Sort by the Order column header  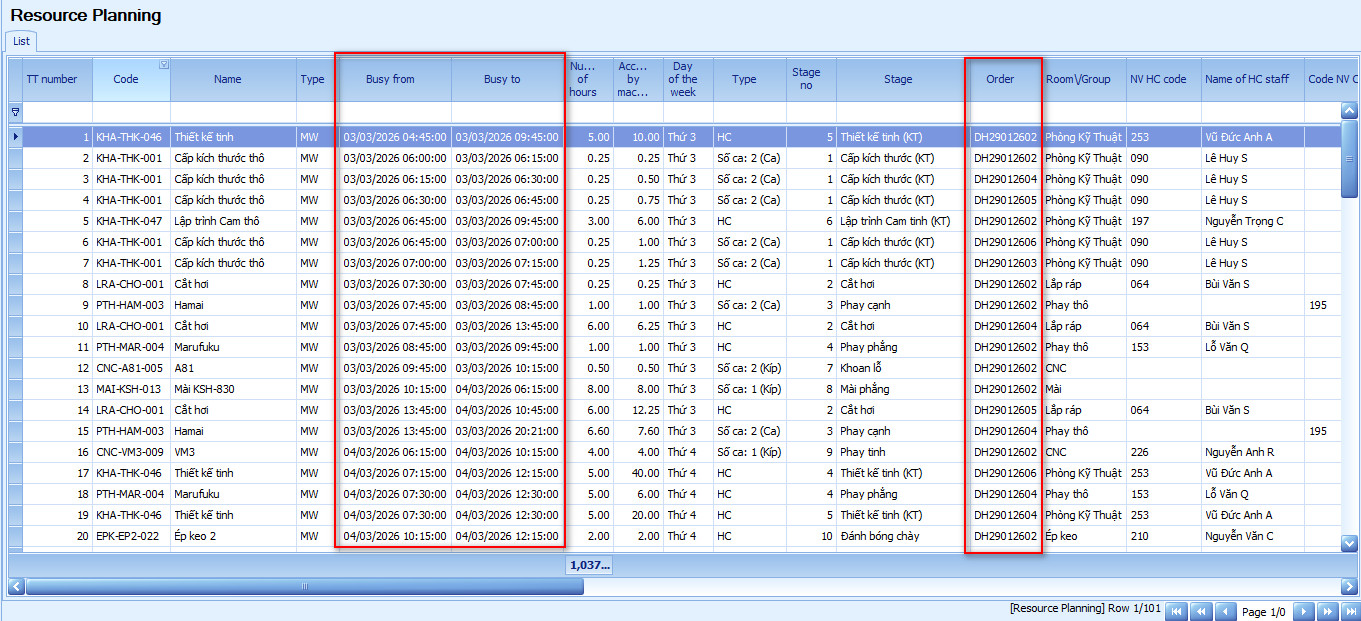click(1000, 79)
